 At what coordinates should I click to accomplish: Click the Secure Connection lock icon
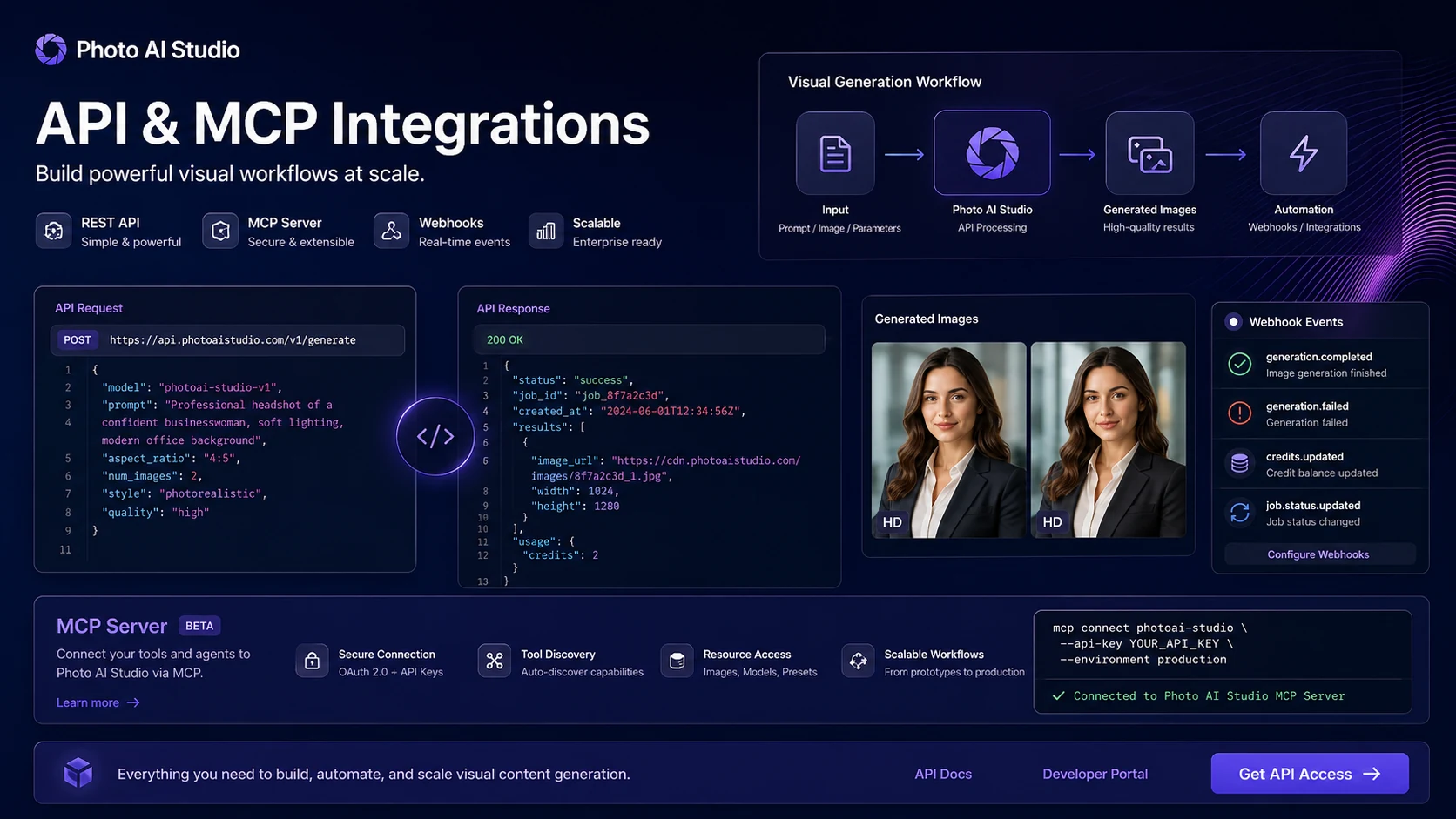[312, 661]
